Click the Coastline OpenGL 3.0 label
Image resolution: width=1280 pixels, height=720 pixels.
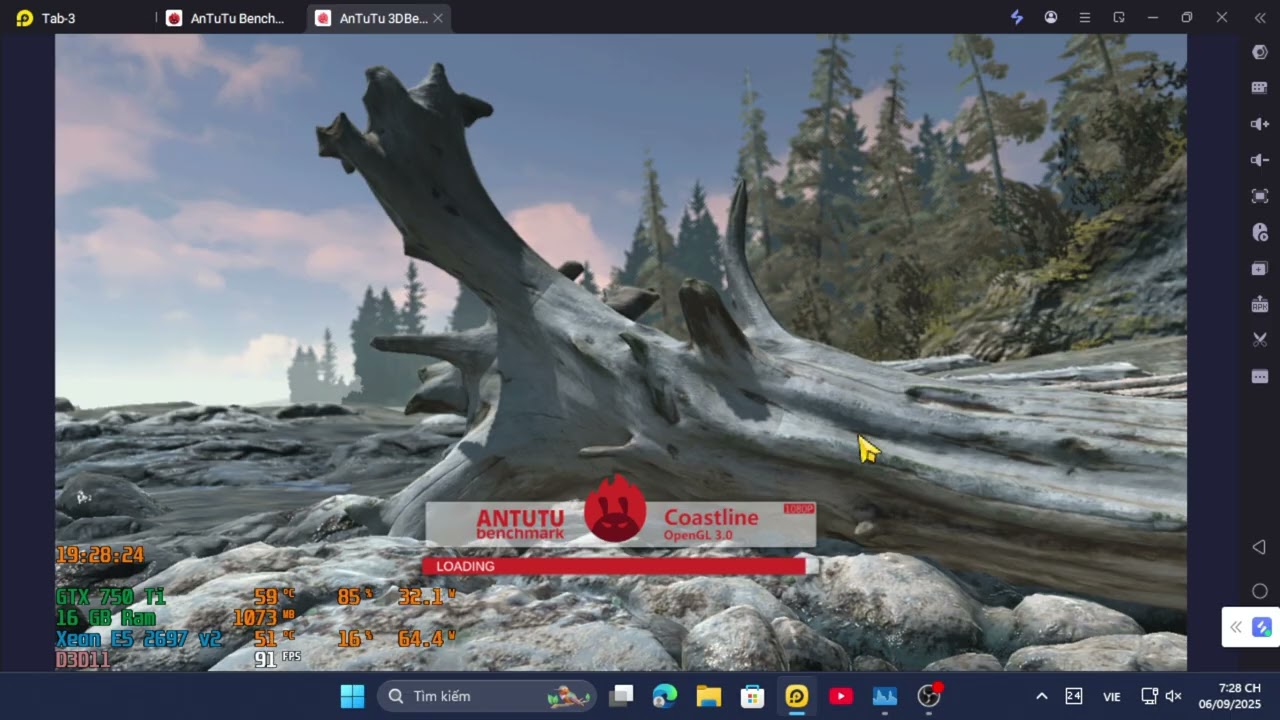[x=711, y=524]
